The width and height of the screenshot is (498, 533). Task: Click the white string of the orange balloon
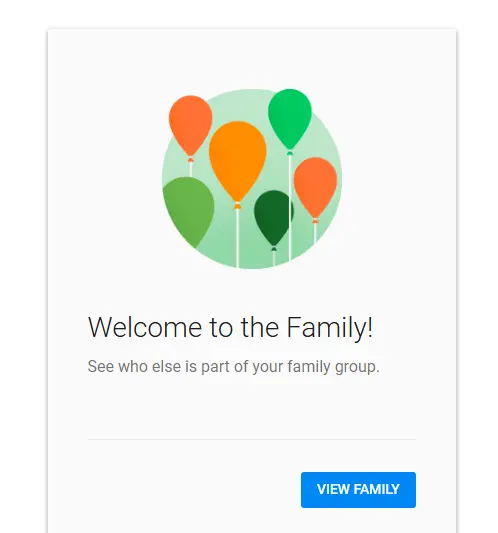[x=238, y=238]
